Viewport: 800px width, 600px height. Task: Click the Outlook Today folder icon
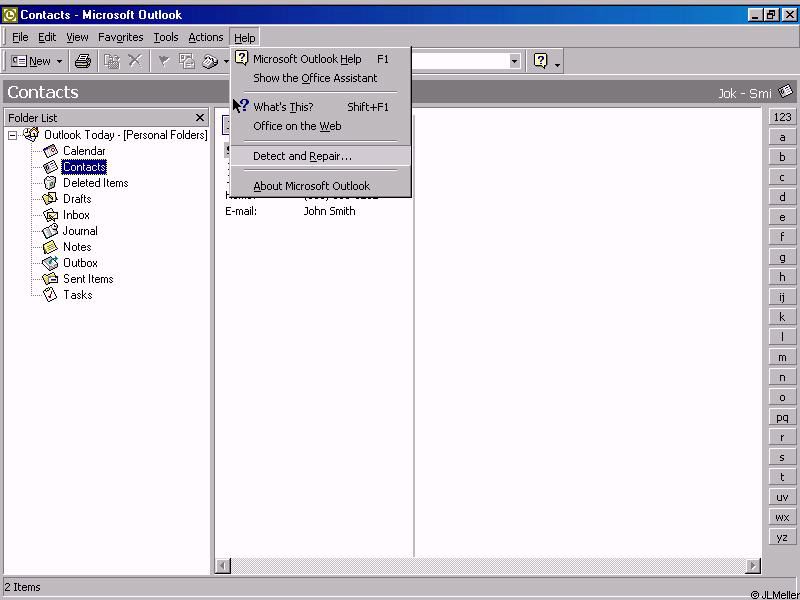click(x=31, y=135)
